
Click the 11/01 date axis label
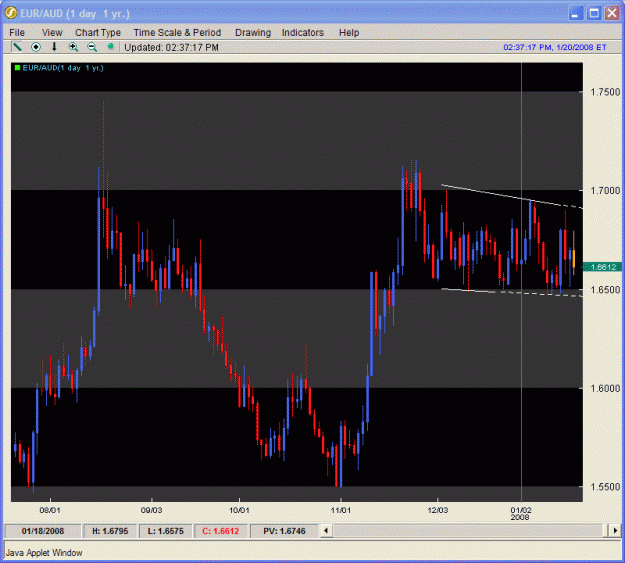point(340,510)
